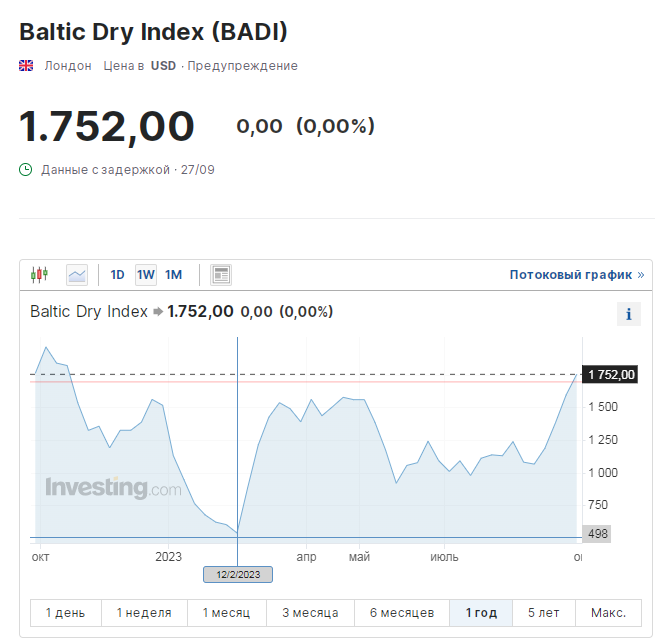Screen dimensions: 655x643
Task: Set chart interval to 1M
Action: [174, 275]
